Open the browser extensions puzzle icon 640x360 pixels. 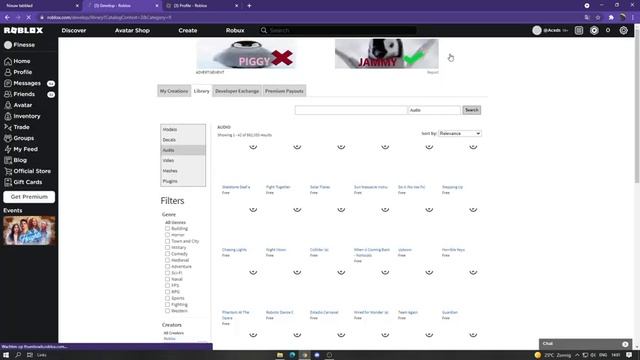(x=611, y=18)
